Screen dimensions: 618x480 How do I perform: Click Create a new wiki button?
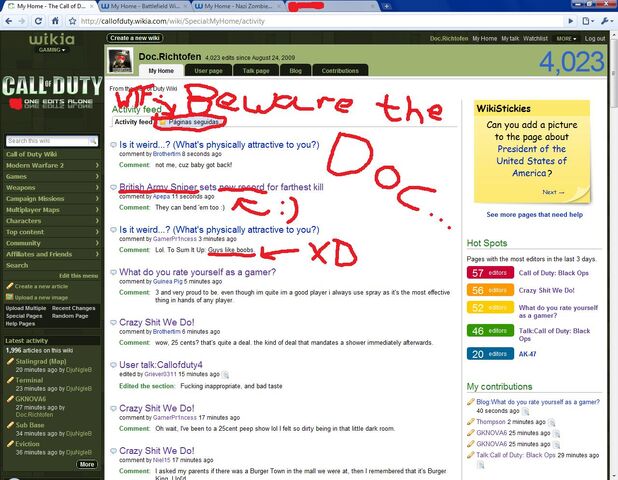135,38
